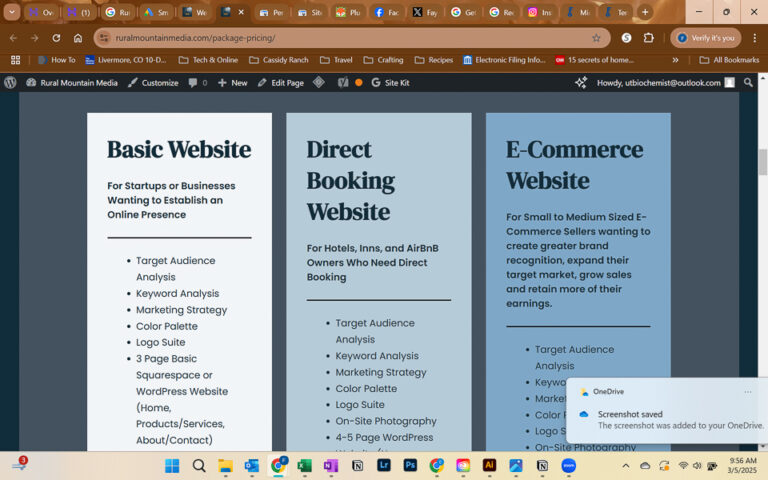Click Customize in the admin bar
This screenshot has height=480, width=768.
153,83
